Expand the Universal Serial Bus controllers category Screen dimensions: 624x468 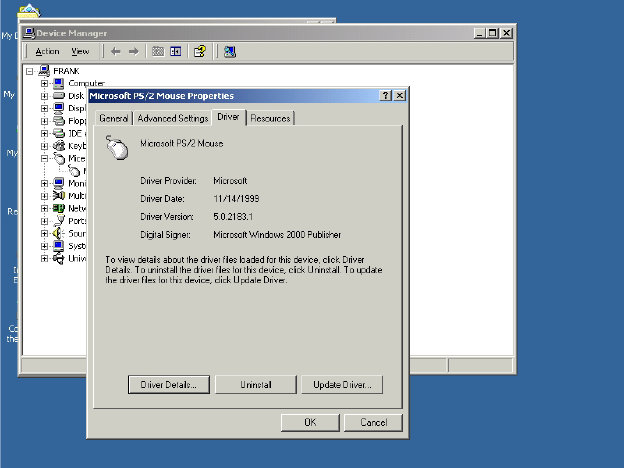[45, 258]
